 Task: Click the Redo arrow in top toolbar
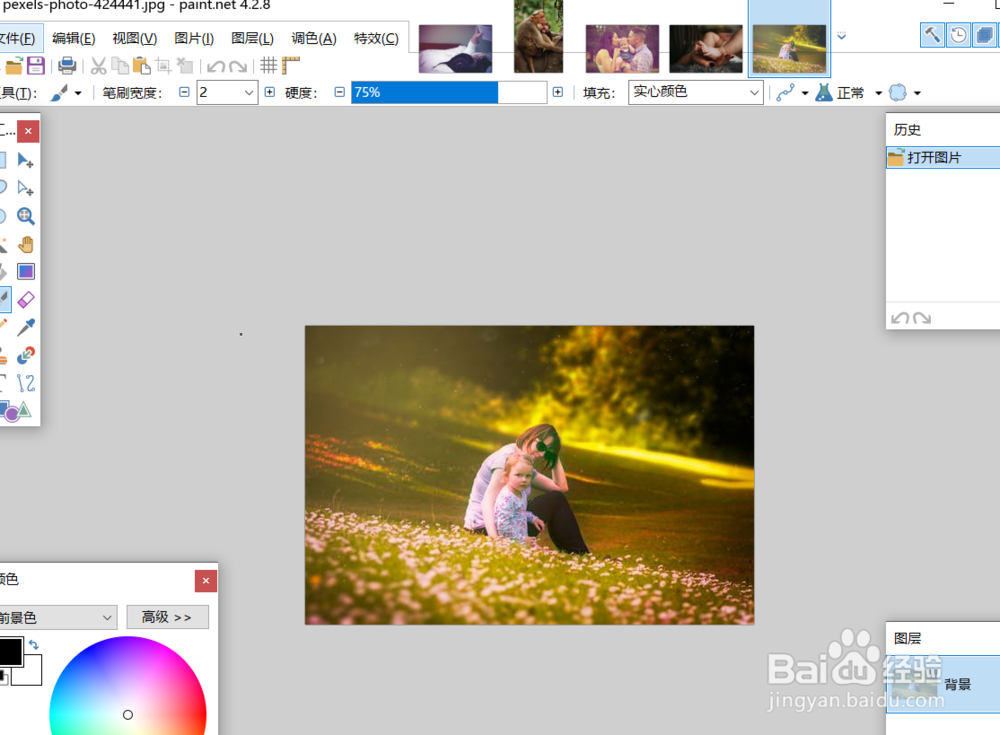tap(238, 66)
